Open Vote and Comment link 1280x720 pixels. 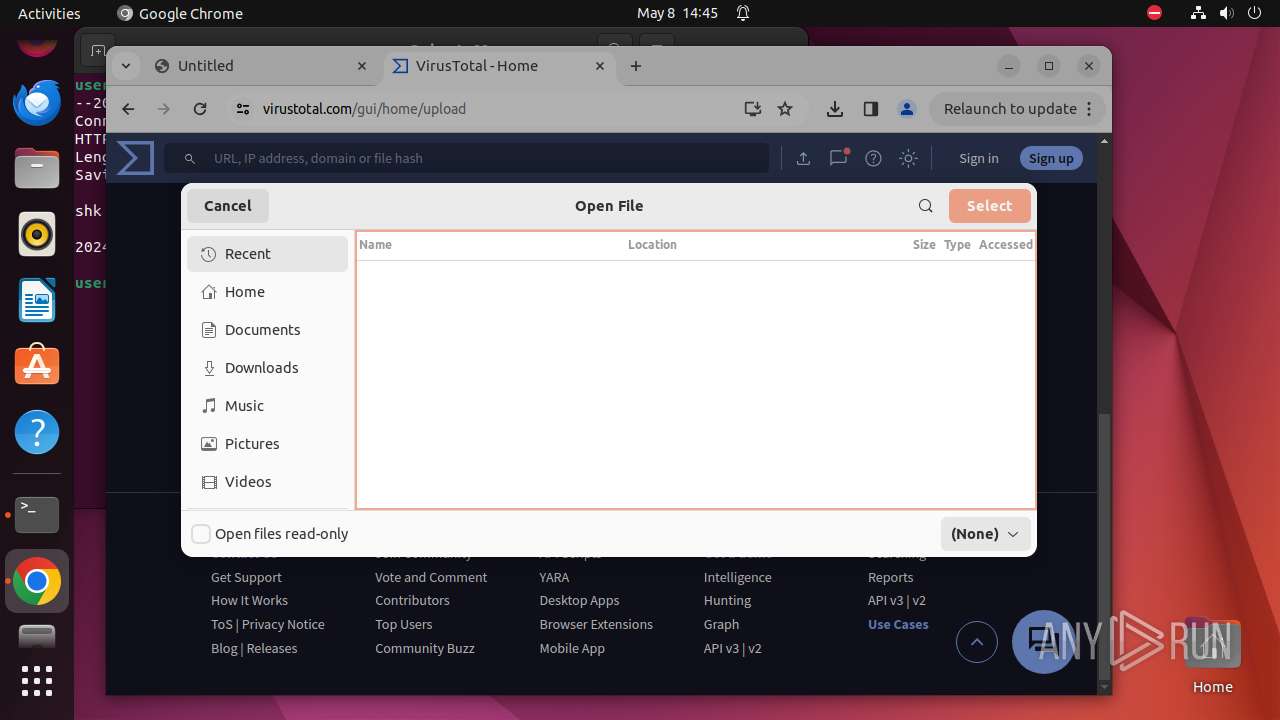(431, 577)
